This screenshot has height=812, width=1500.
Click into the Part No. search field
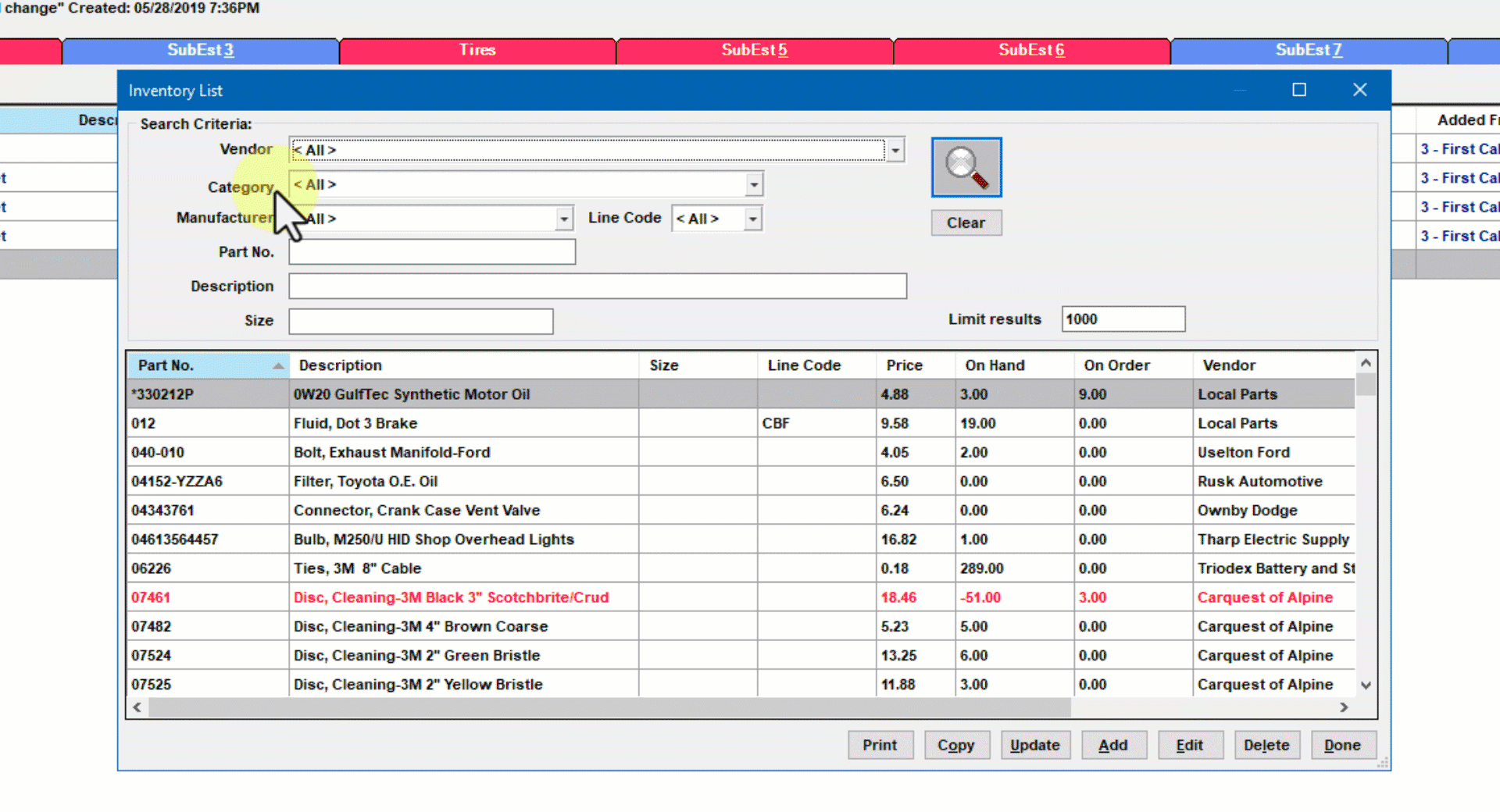[x=432, y=252]
